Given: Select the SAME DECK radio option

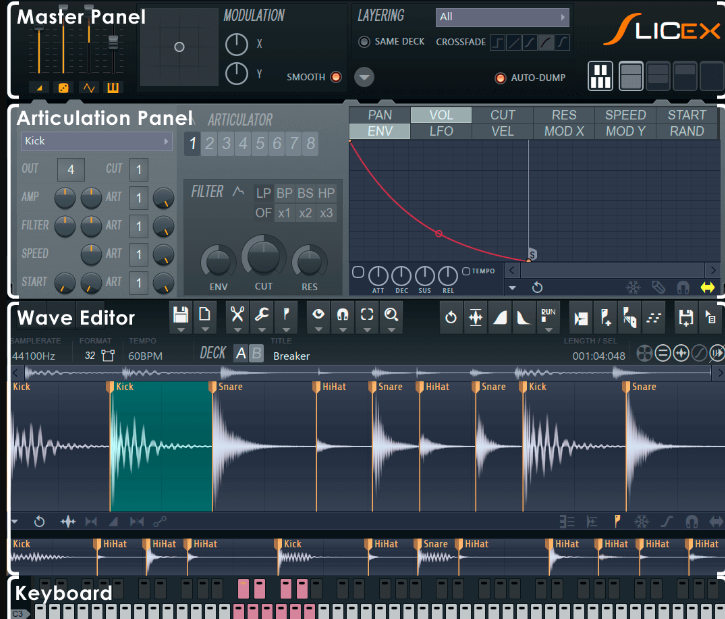Looking at the screenshot, I should coord(364,42).
